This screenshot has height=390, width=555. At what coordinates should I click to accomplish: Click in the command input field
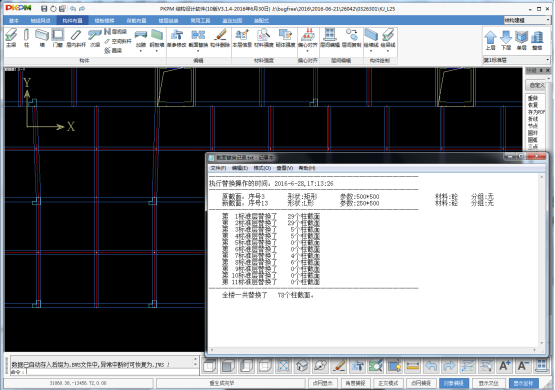pyautogui.click(x=110, y=372)
